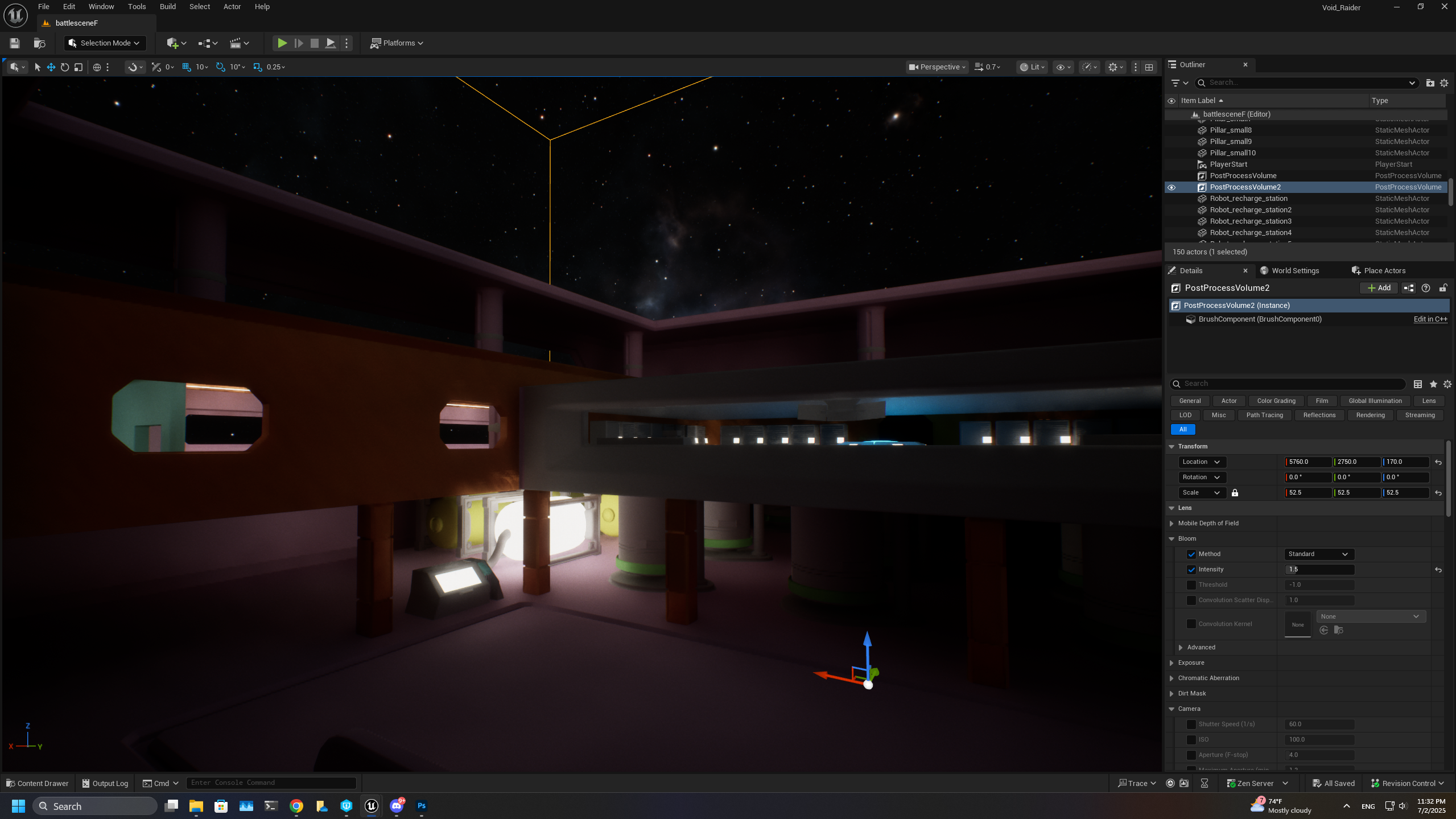Click the Edit in C++ link
Image resolution: width=1456 pixels, height=819 pixels.
pos(1430,319)
